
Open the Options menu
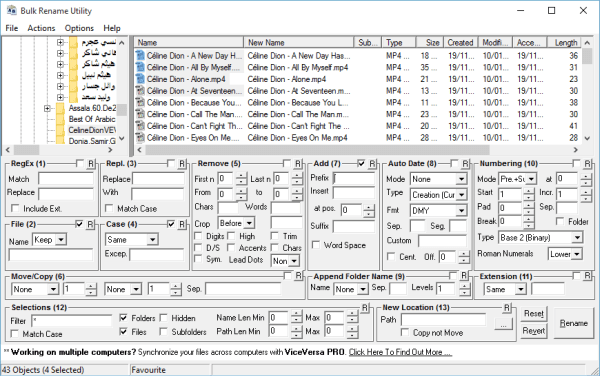[79, 28]
